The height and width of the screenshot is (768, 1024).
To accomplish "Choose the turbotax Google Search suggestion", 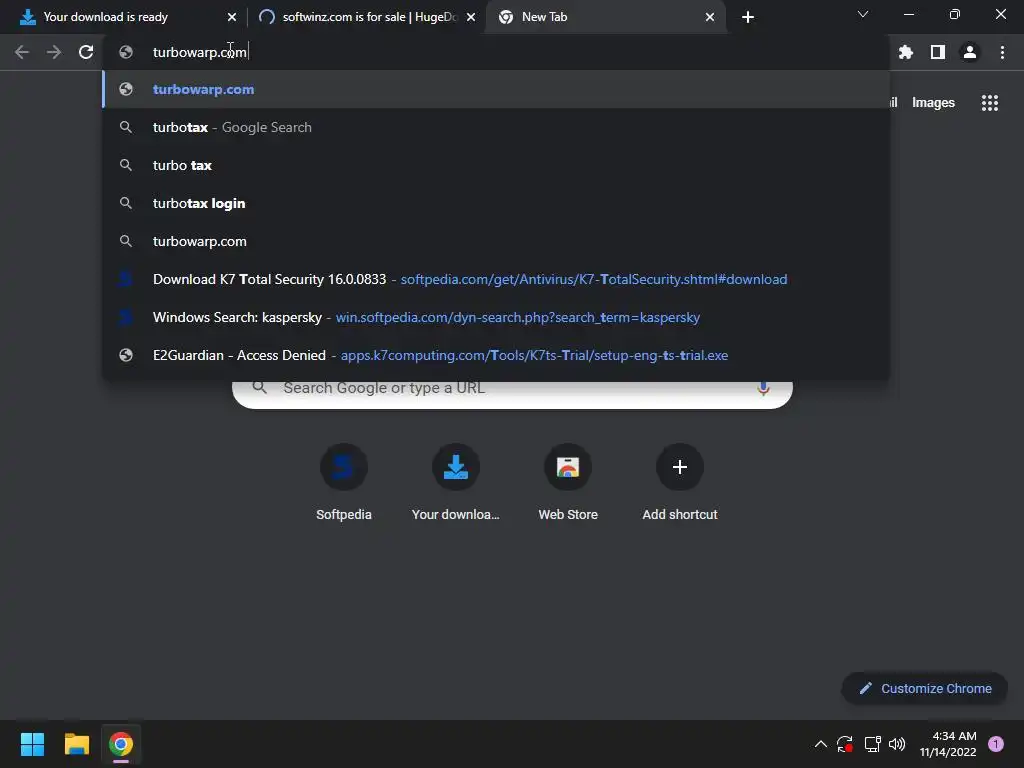I will [x=496, y=127].
